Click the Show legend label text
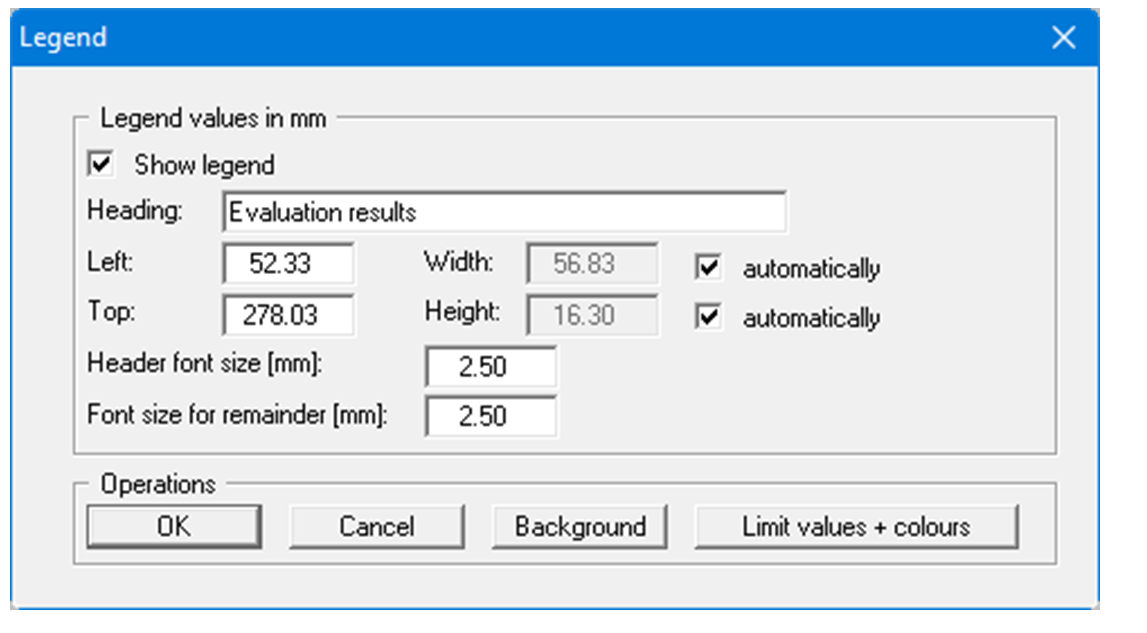 (166, 166)
